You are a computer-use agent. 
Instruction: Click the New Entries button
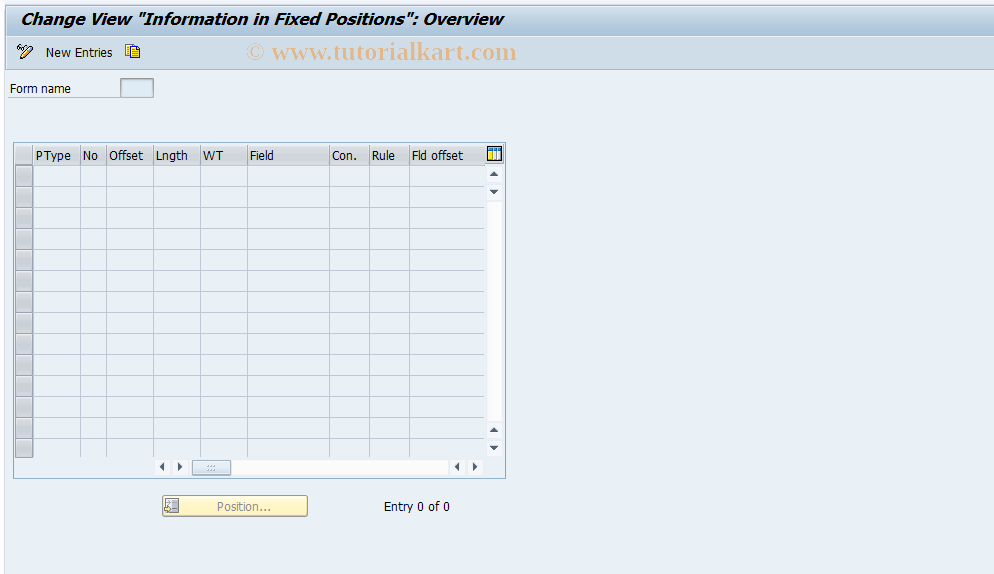(79, 53)
